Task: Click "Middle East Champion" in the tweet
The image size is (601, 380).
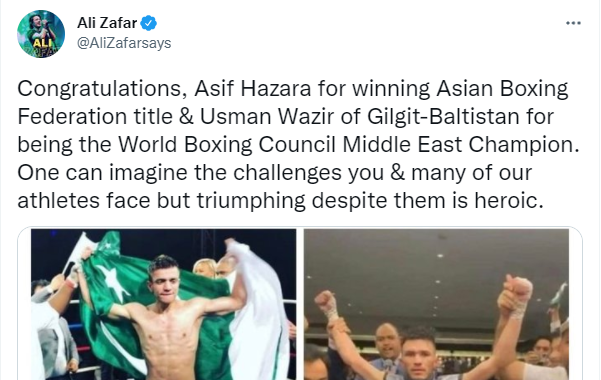Action: point(459,145)
